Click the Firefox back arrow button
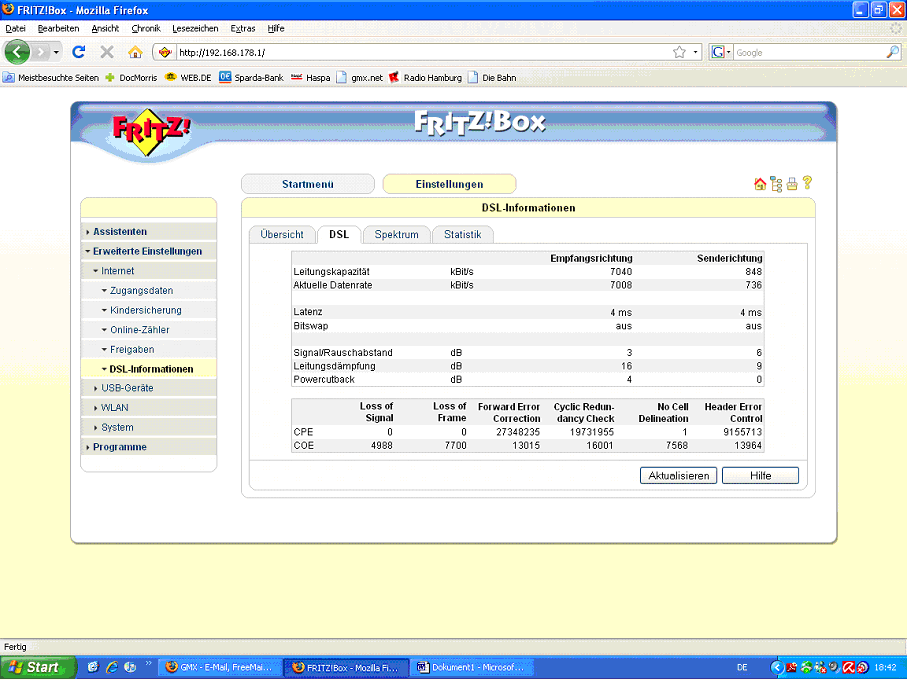The height and width of the screenshot is (680, 907). pyautogui.click(x=18, y=51)
